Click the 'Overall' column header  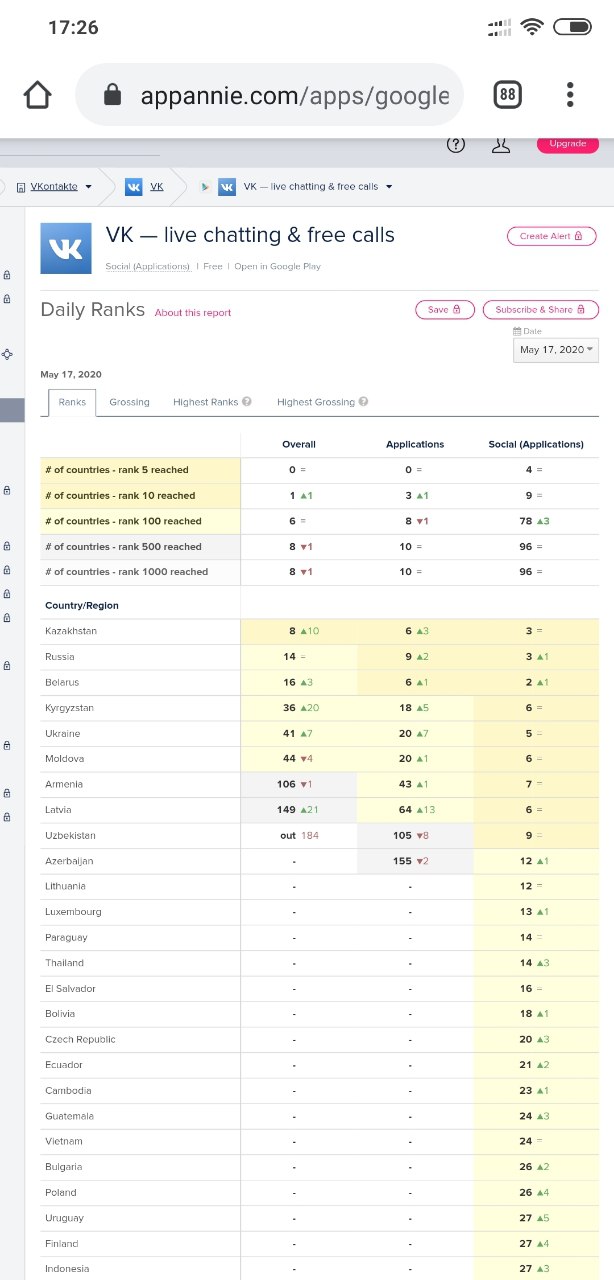pyautogui.click(x=299, y=444)
